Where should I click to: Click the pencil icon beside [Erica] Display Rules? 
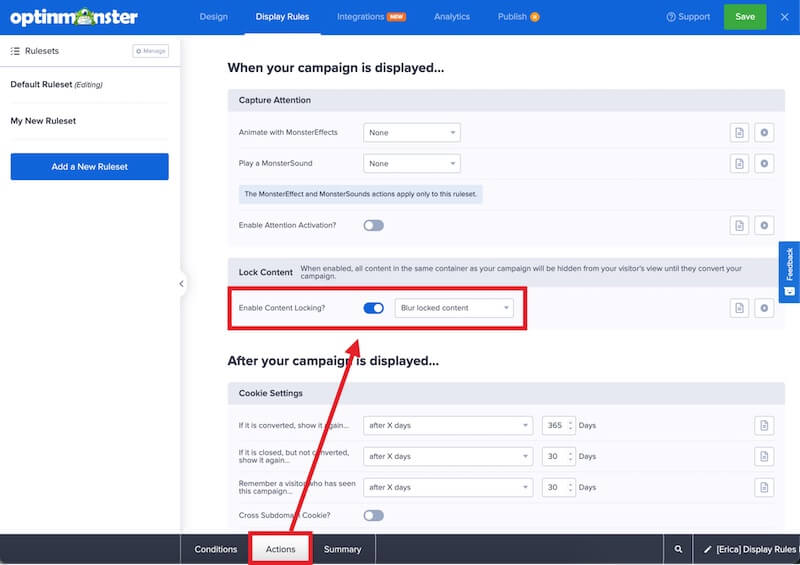pyautogui.click(x=707, y=550)
